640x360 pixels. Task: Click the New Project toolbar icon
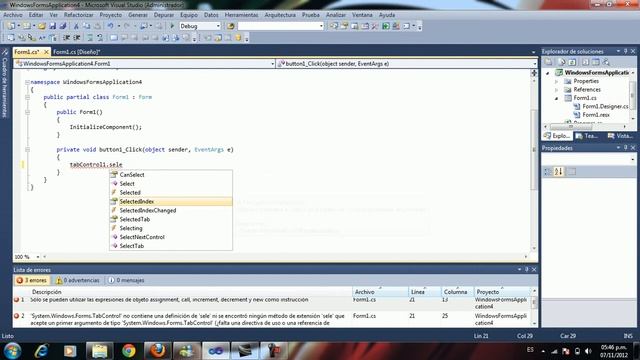coord(11,26)
